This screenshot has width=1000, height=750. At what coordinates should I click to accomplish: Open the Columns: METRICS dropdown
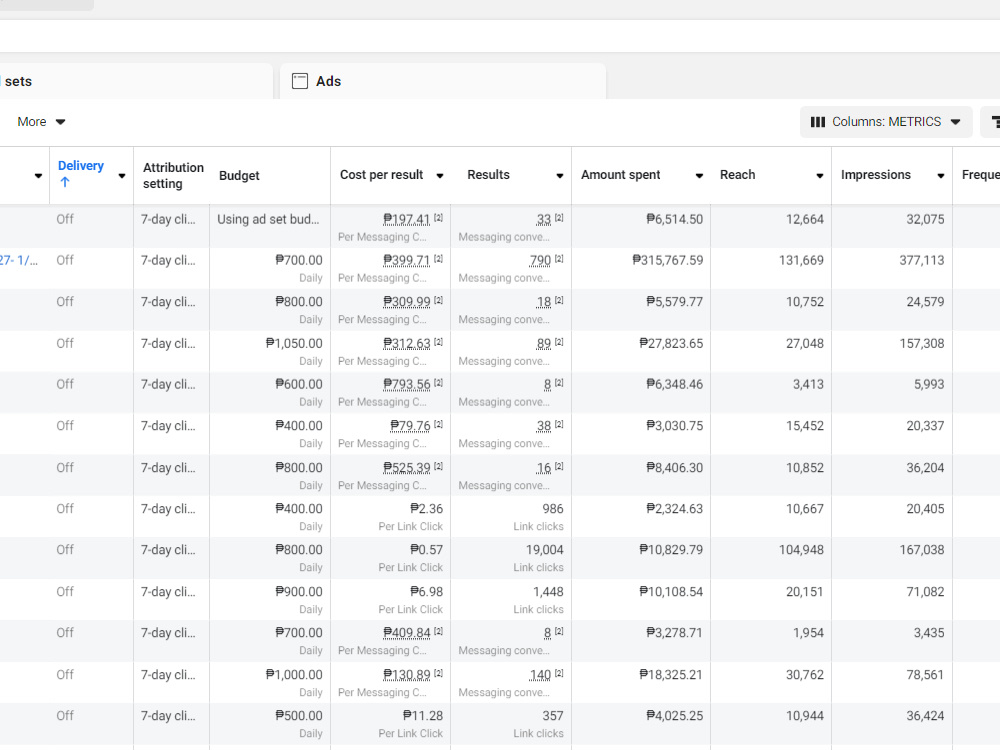click(886, 122)
